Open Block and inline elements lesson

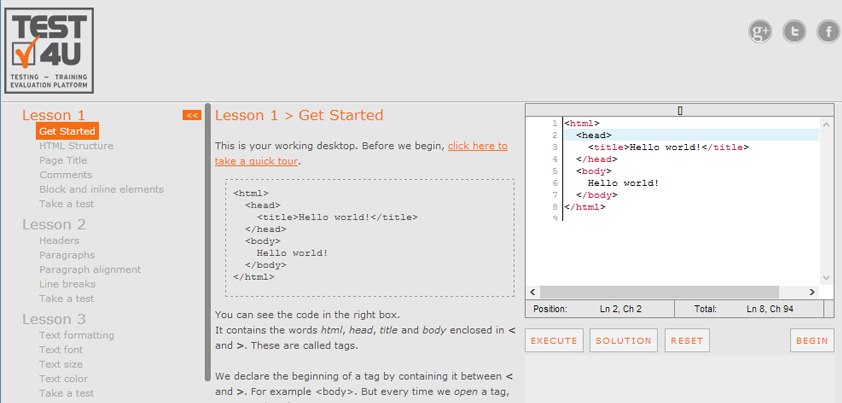click(x=101, y=189)
